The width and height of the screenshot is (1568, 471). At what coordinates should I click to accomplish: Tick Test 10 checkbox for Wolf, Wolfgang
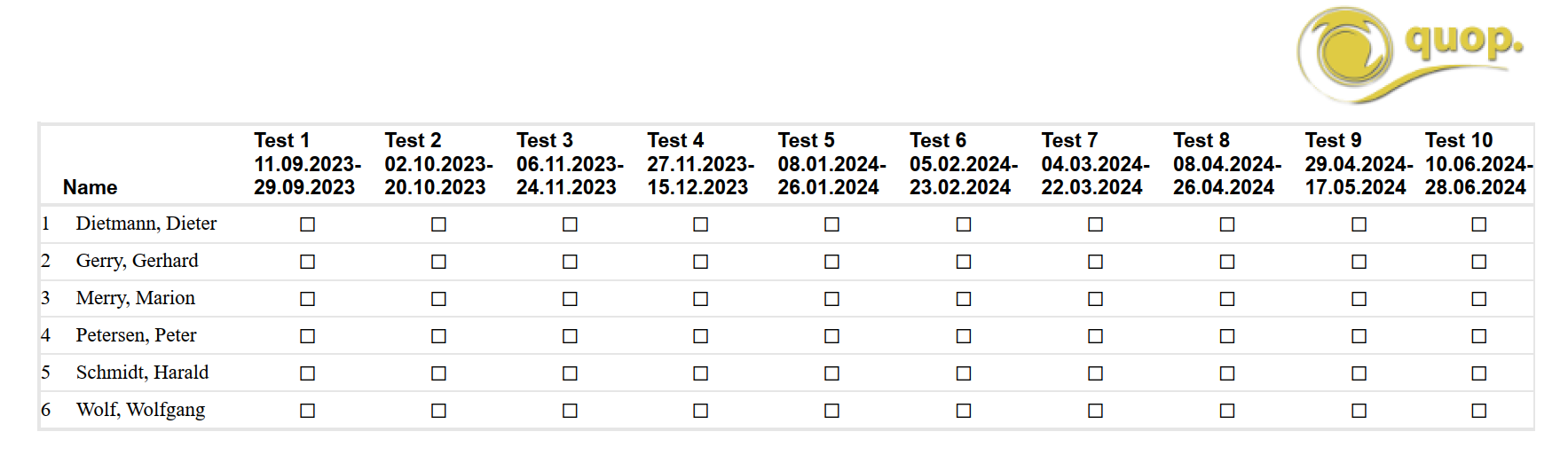click(x=1478, y=411)
